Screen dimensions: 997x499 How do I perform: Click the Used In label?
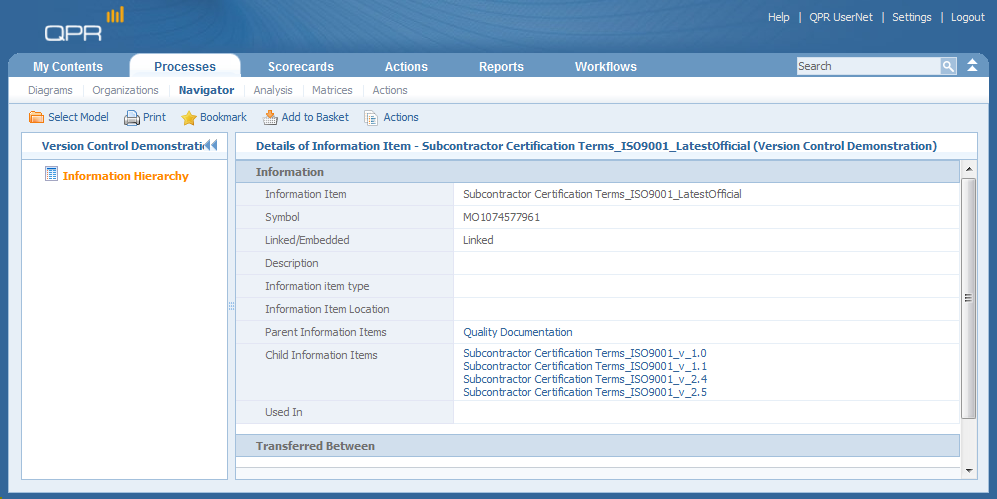(284, 412)
